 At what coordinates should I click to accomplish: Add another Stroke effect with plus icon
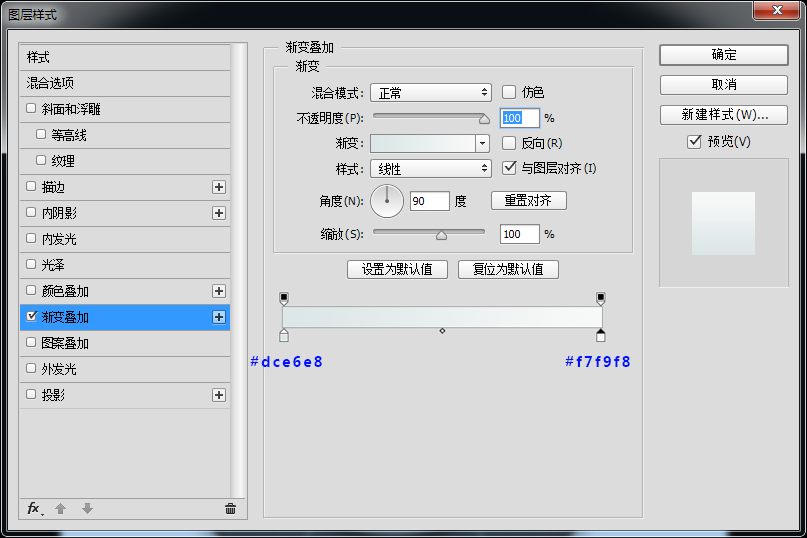[x=219, y=187]
